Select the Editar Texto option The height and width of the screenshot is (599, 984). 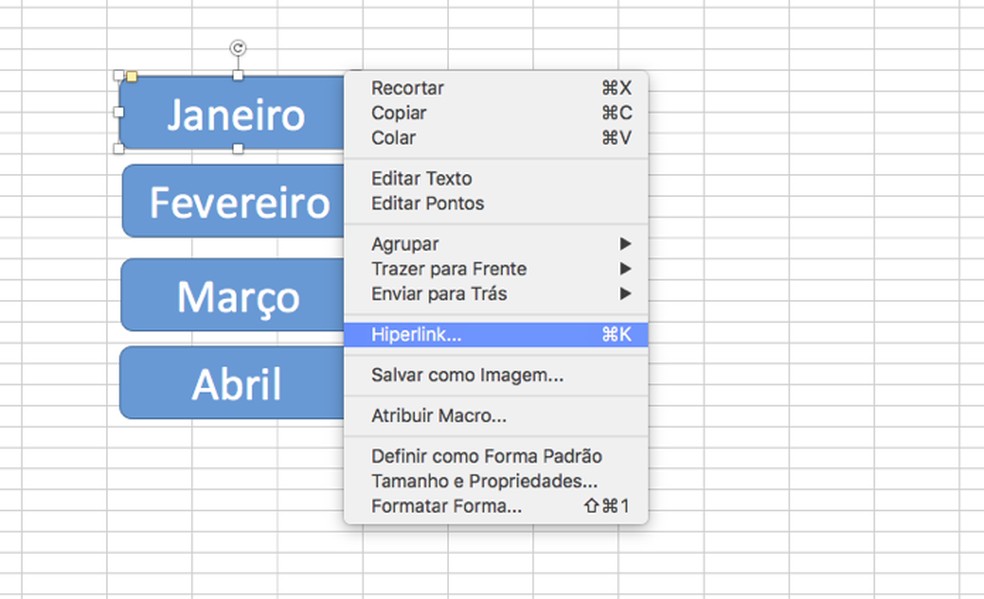tap(422, 179)
